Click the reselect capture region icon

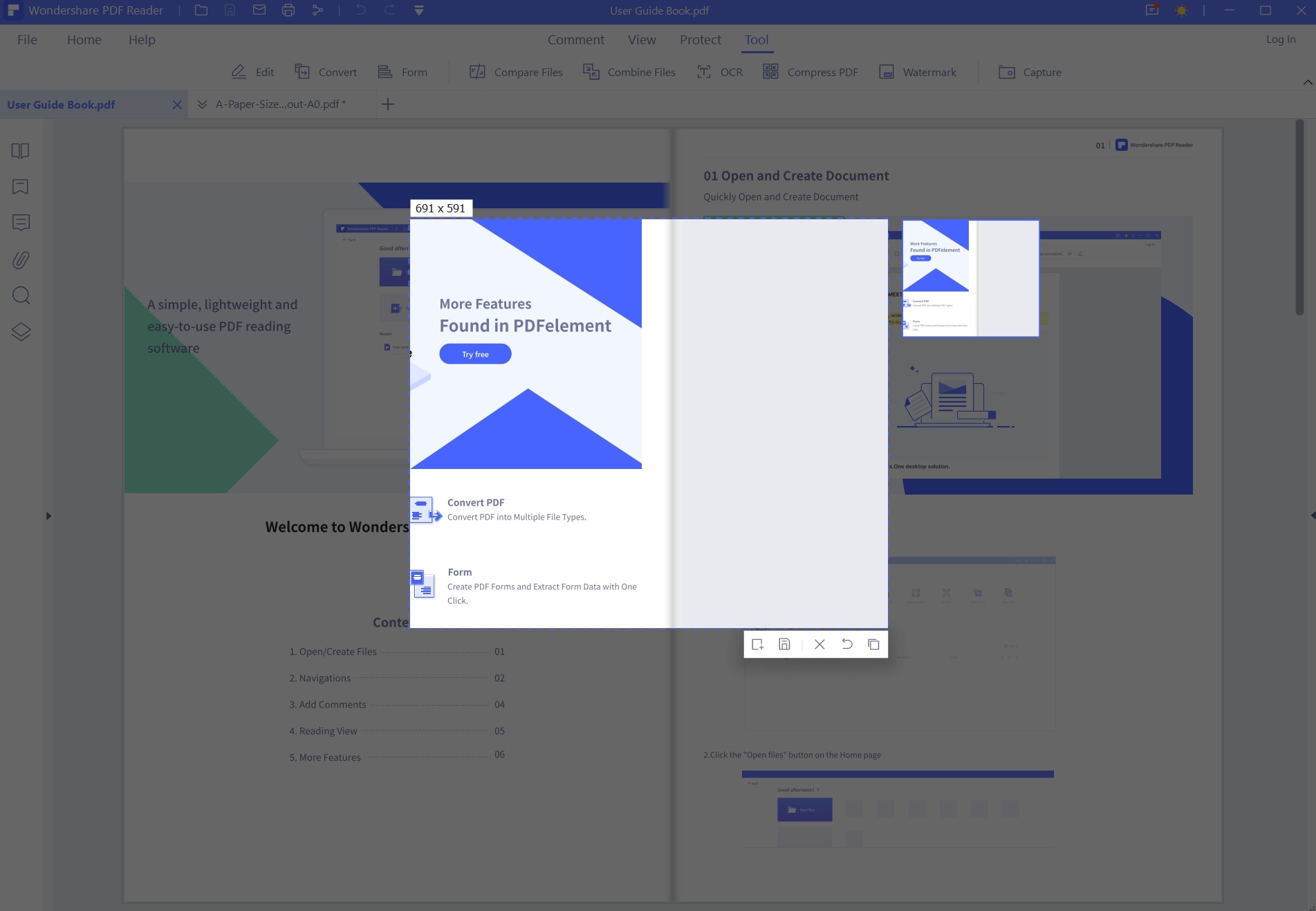tap(757, 644)
